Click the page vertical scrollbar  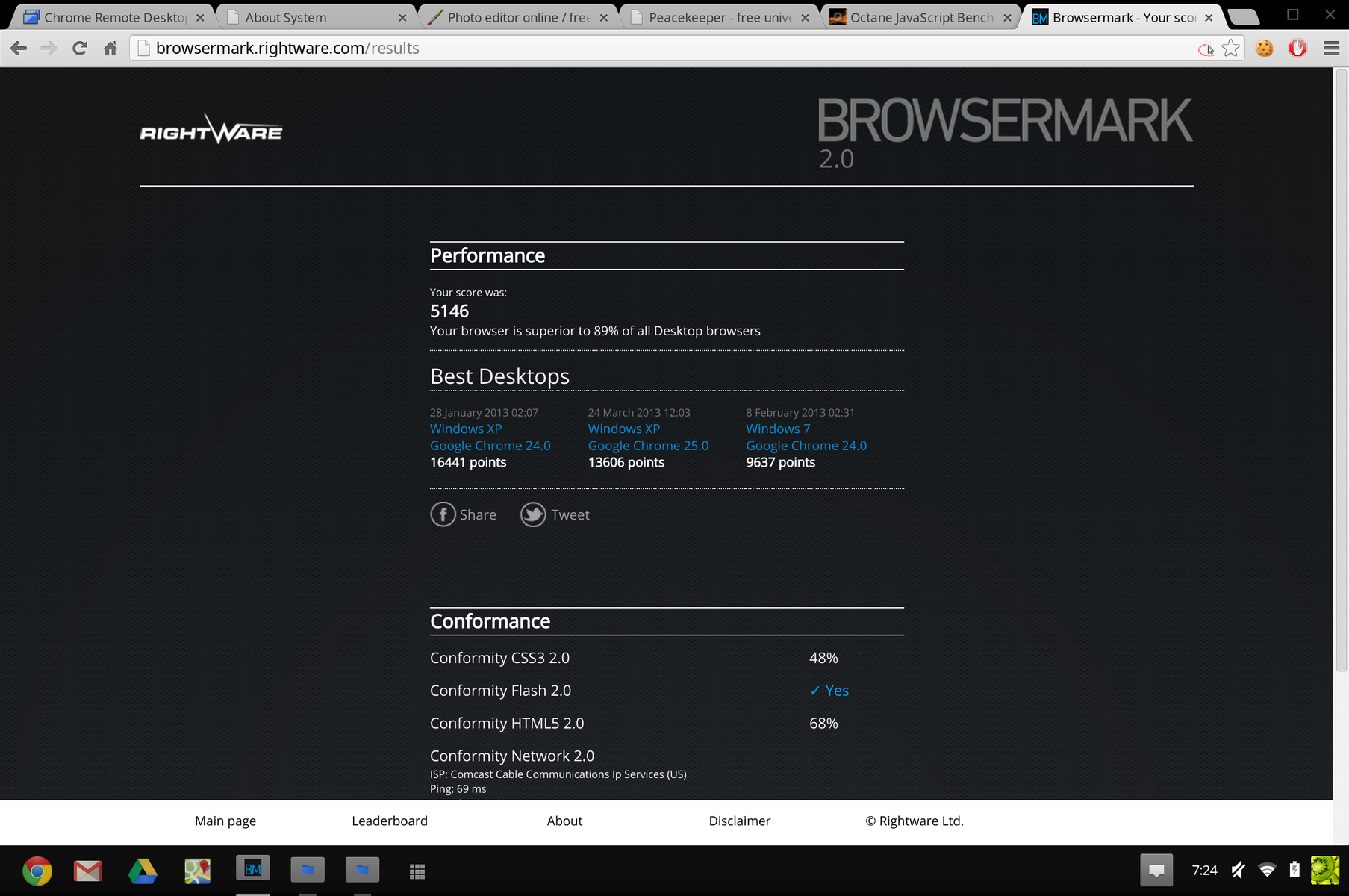1342,369
